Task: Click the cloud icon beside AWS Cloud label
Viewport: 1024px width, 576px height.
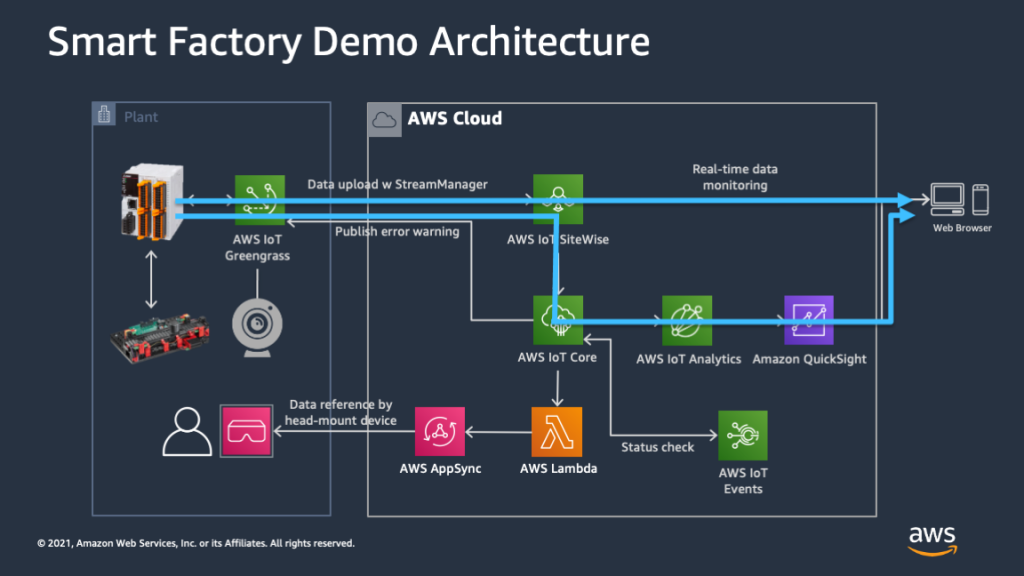Action: [x=384, y=120]
